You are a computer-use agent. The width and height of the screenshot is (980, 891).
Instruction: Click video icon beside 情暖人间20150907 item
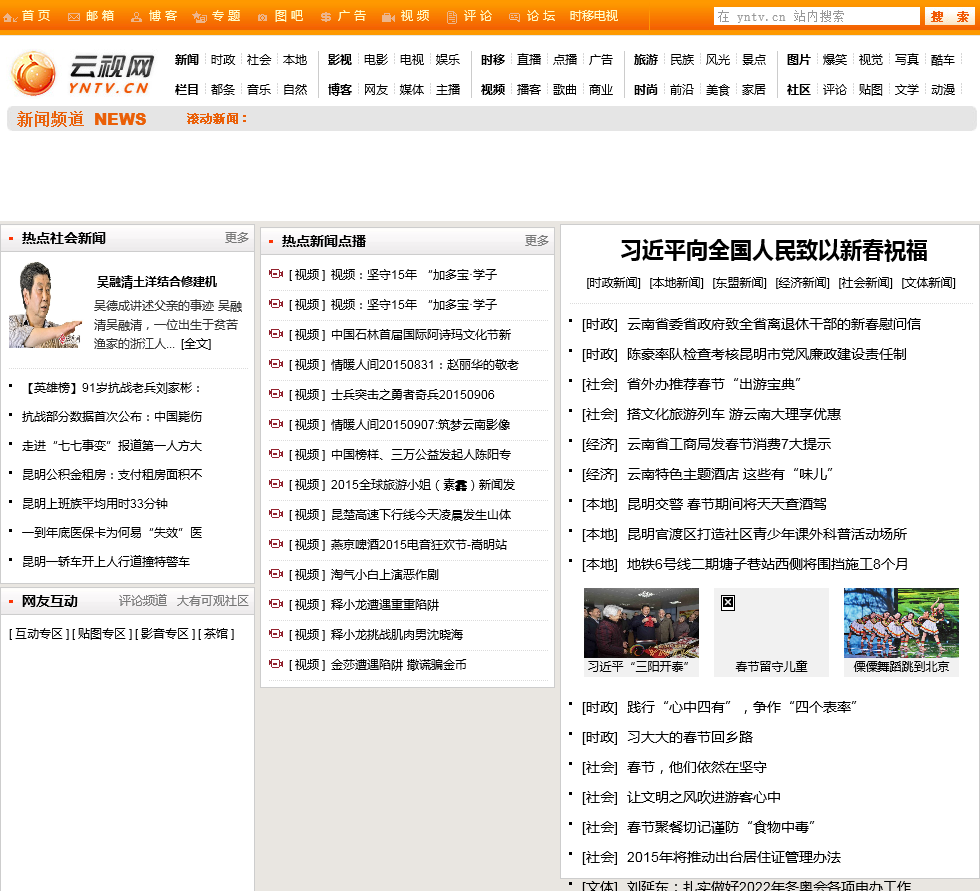[276, 424]
